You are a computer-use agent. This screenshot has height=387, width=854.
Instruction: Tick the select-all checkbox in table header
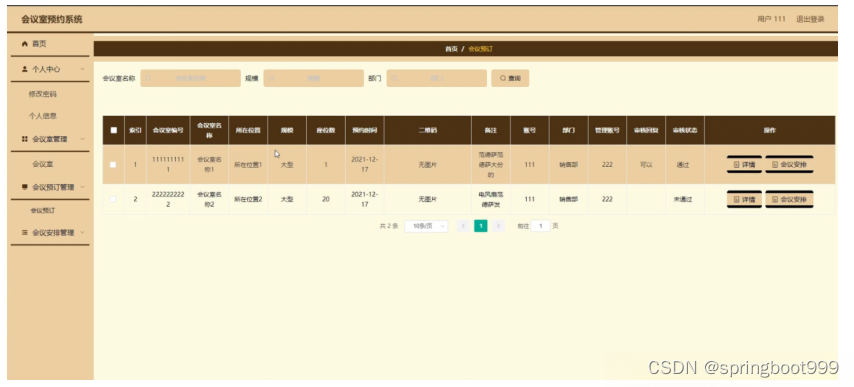pyautogui.click(x=113, y=130)
